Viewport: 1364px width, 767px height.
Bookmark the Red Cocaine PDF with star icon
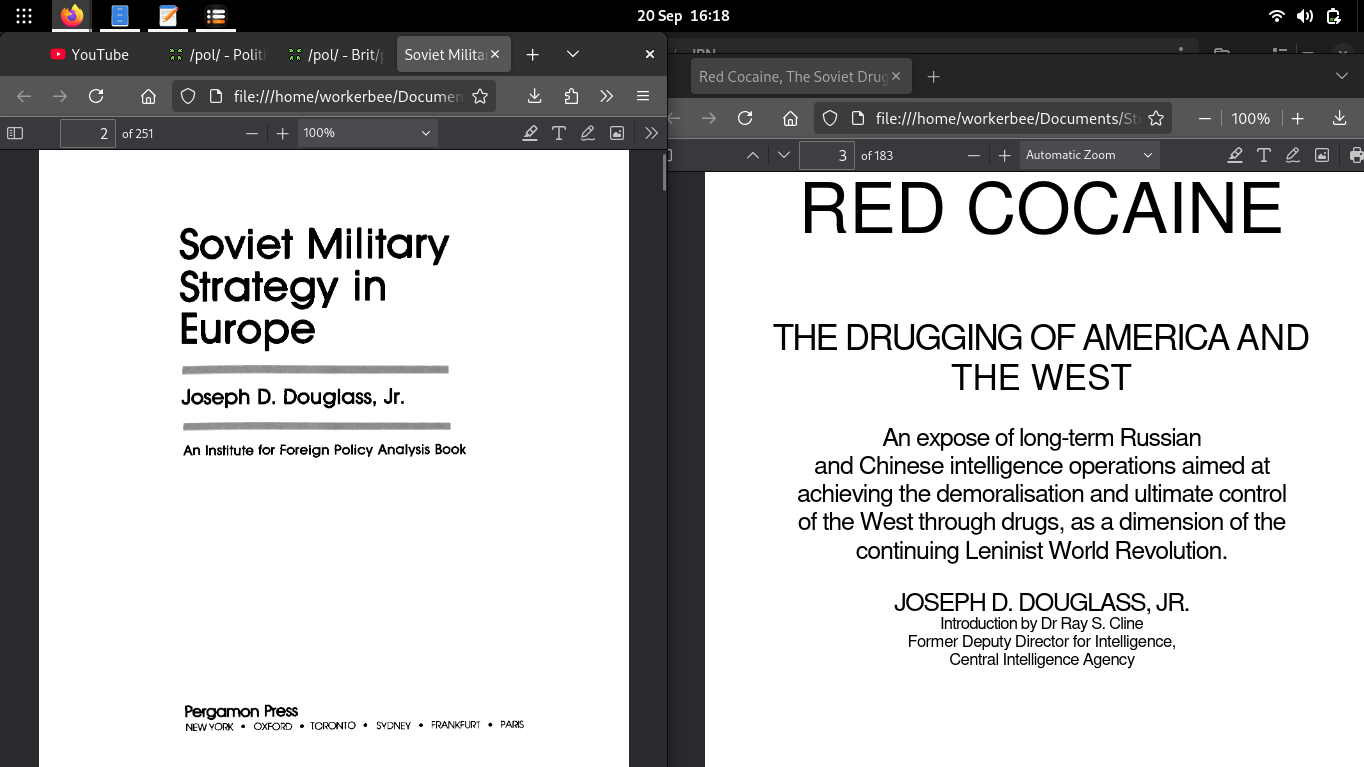[x=1156, y=118]
